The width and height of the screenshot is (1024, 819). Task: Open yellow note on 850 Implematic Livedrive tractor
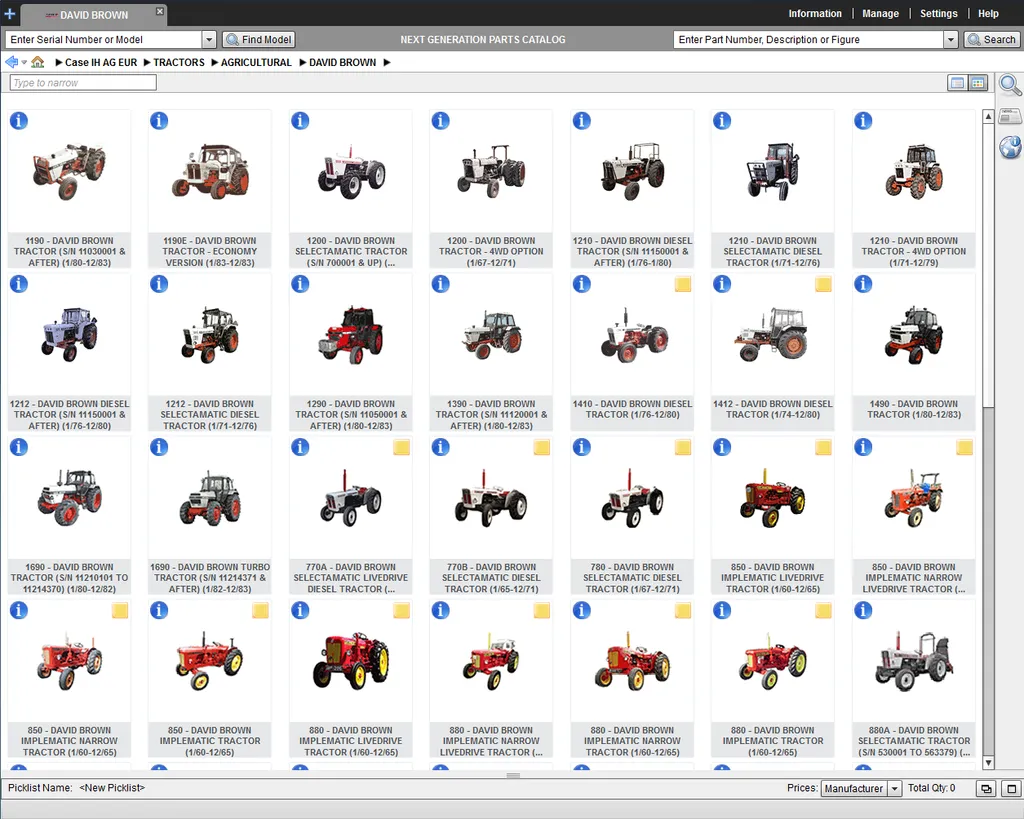point(824,447)
